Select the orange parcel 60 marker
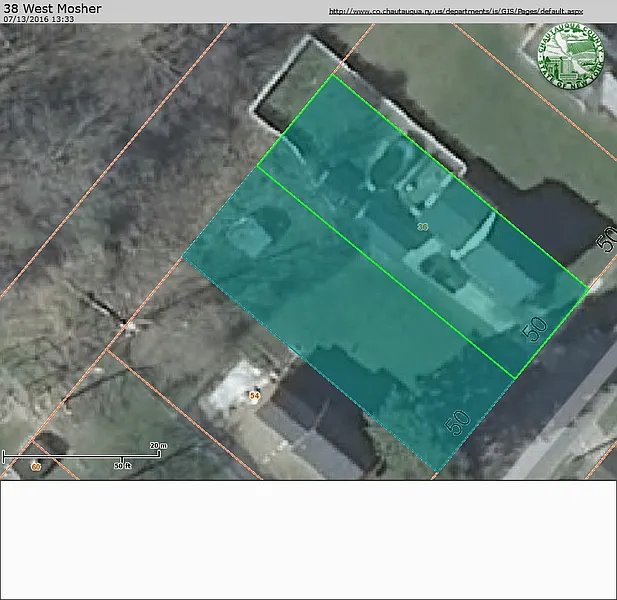Screen dimensions: 617x600 pyautogui.click(x=36, y=467)
